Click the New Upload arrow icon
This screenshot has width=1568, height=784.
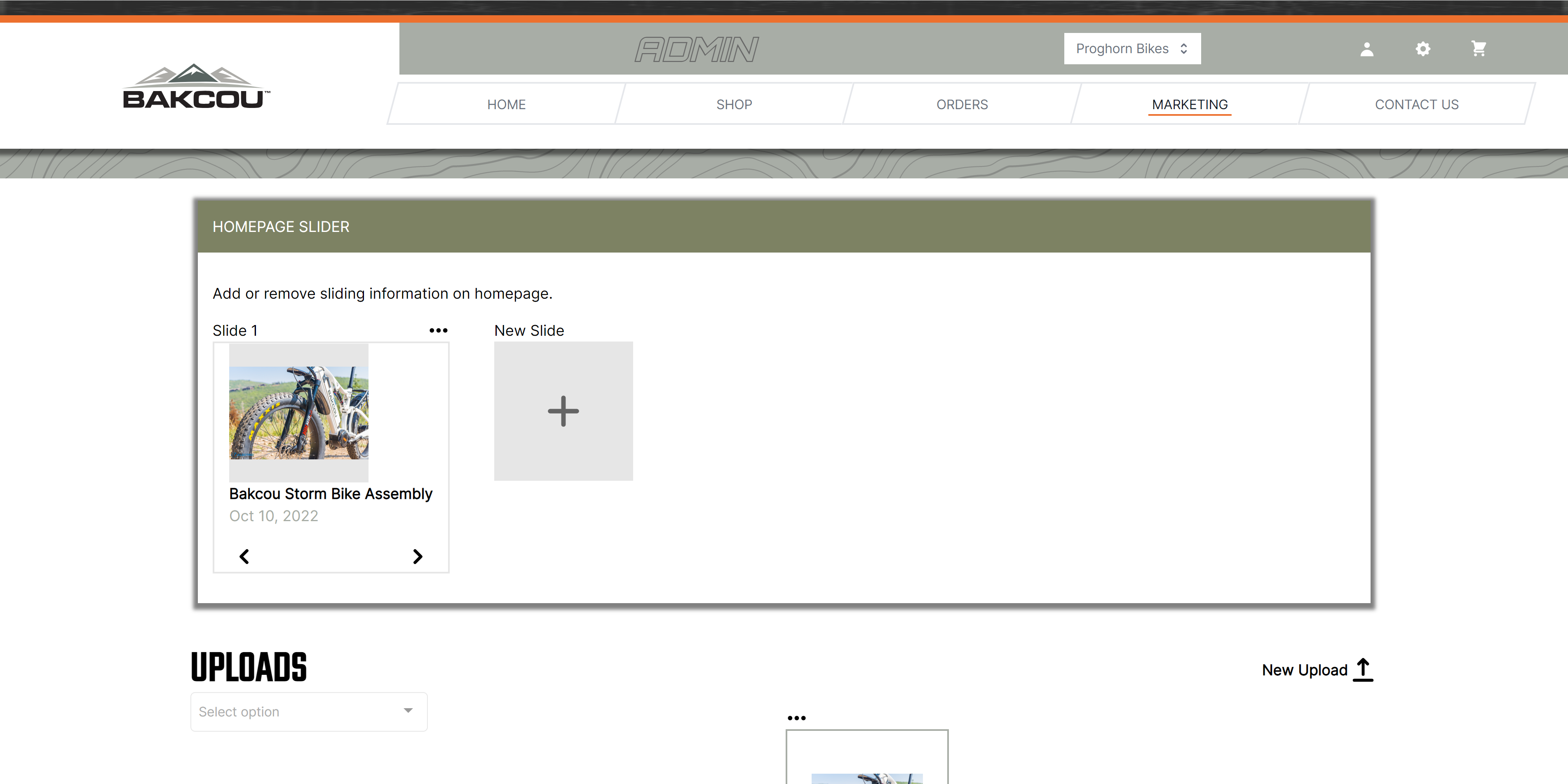[1364, 669]
